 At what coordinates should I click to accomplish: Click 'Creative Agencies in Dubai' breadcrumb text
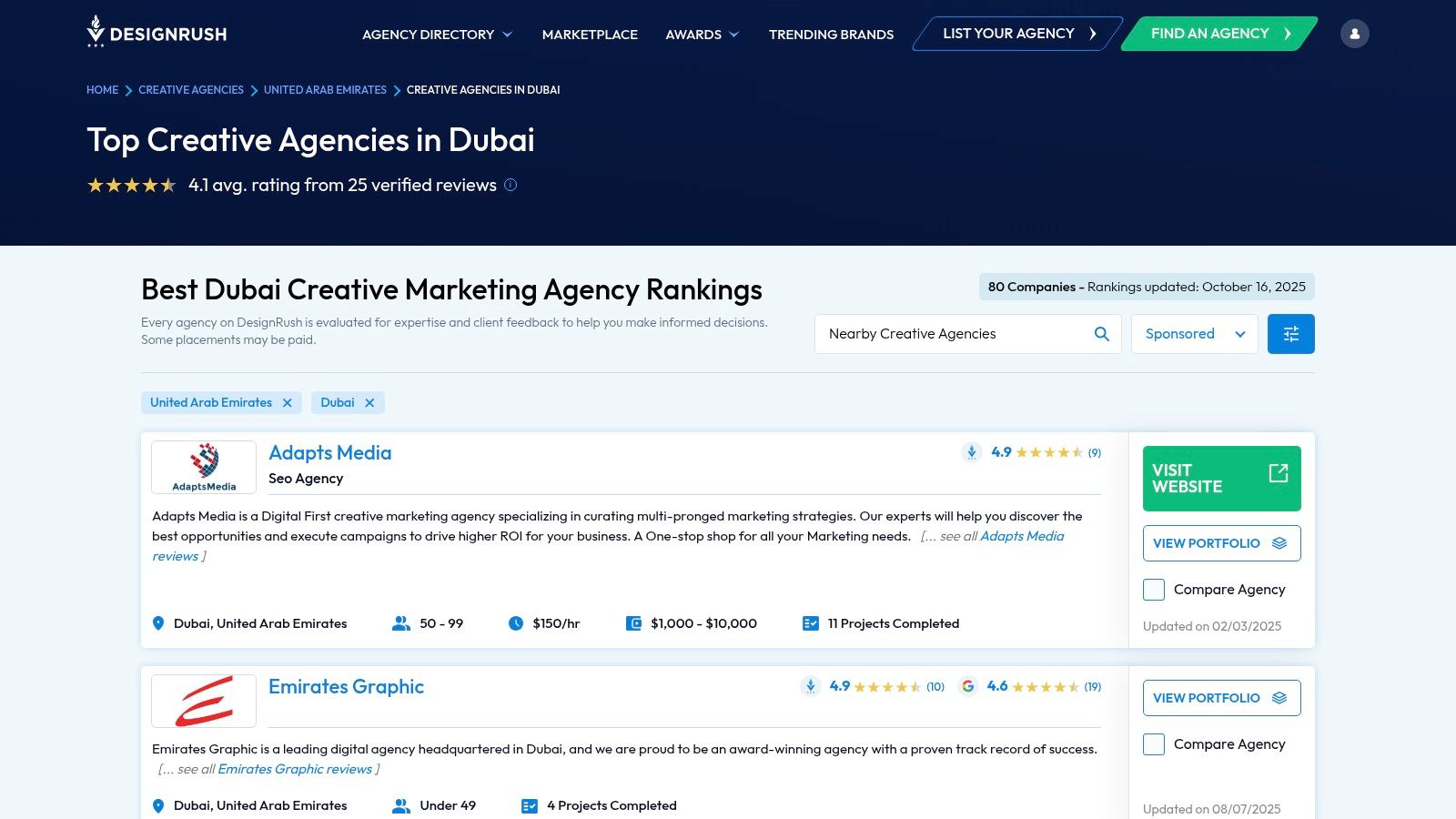[483, 90]
